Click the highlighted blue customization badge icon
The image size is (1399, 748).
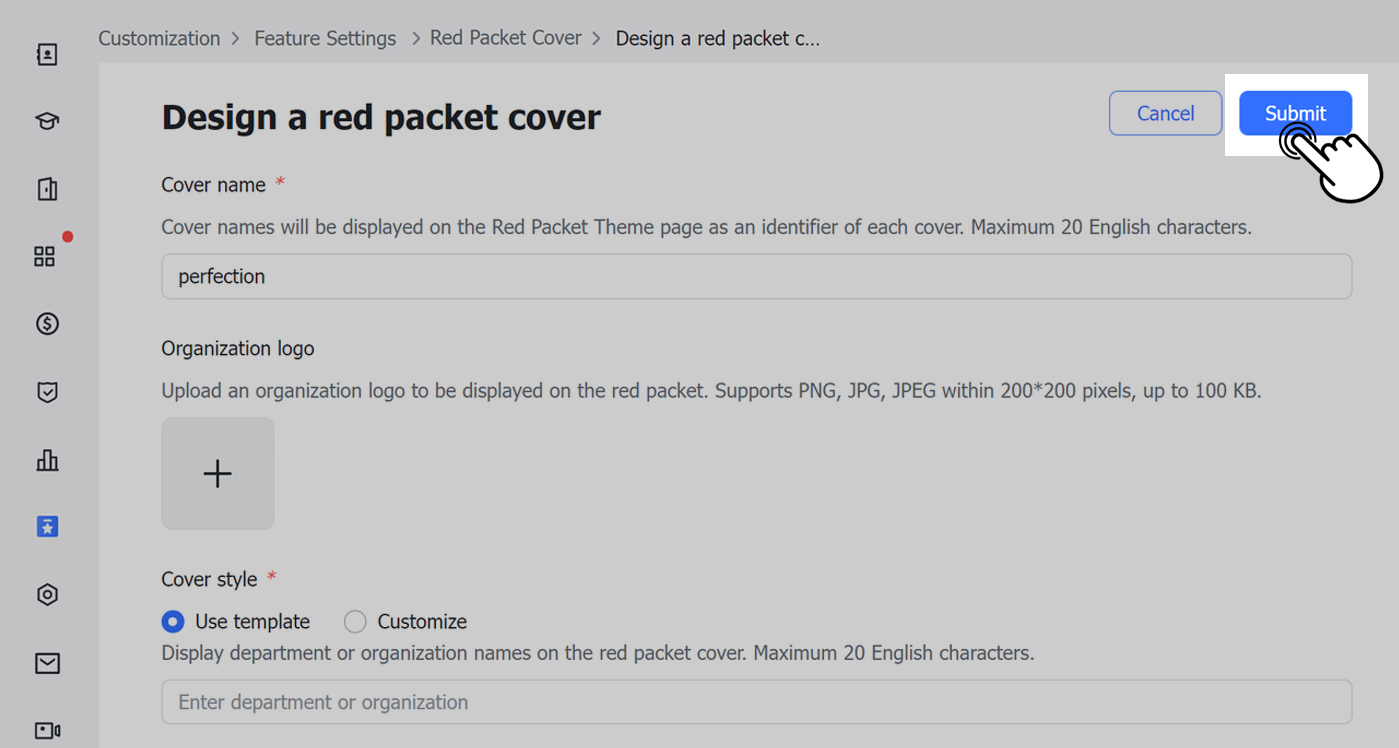[46, 526]
